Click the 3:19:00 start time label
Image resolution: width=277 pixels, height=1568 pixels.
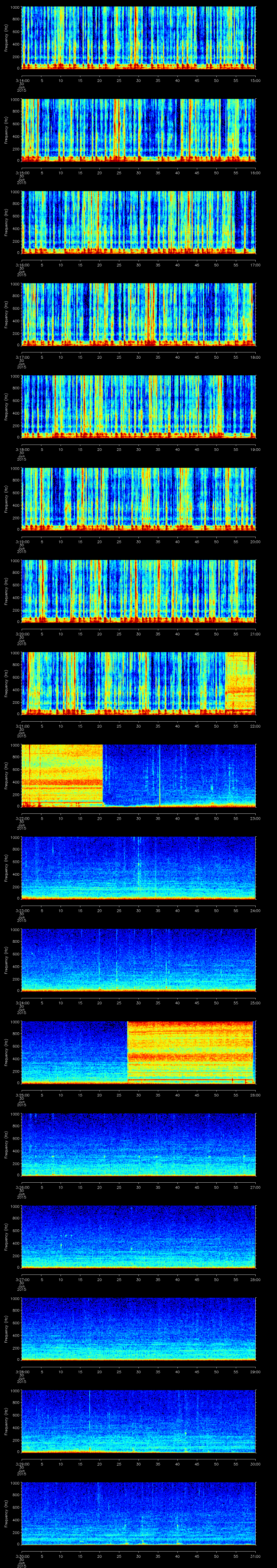click(21, 542)
